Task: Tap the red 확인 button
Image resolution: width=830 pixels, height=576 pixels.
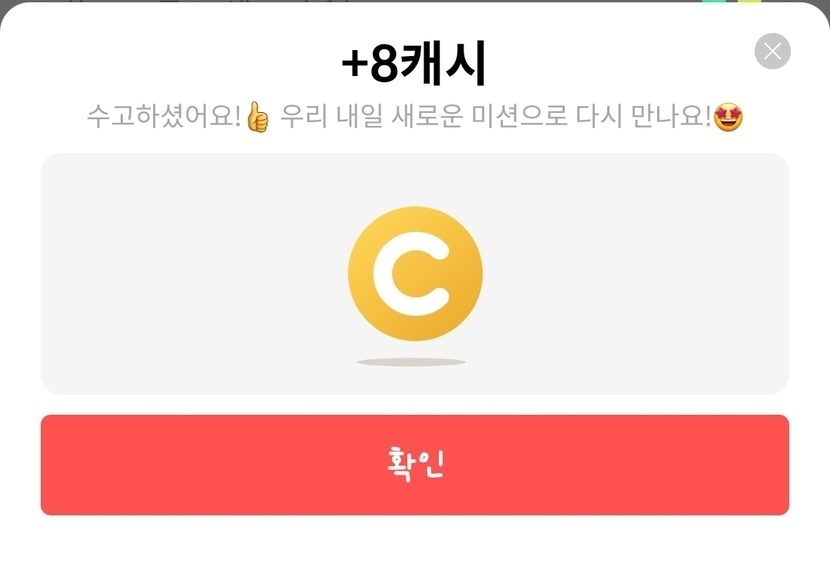Action: pyautogui.click(x=415, y=465)
